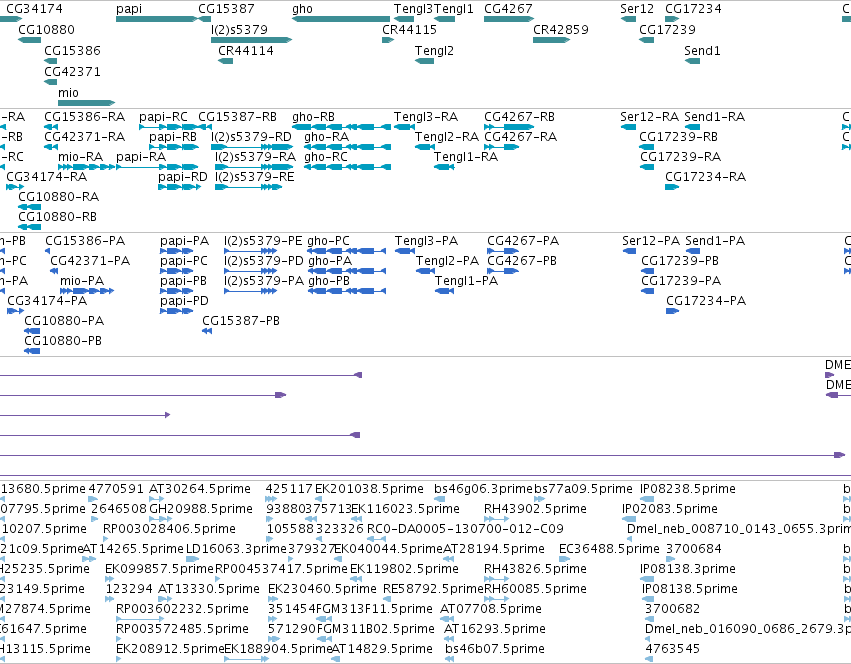Click the CG4267 gene label

(508, 9)
